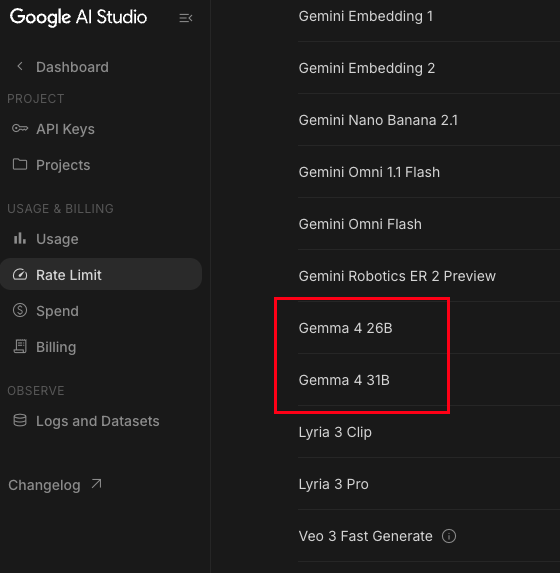The height and width of the screenshot is (573, 560).
Task: Open the Projects page
Action: pyautogui.click(x=63, y=165)
